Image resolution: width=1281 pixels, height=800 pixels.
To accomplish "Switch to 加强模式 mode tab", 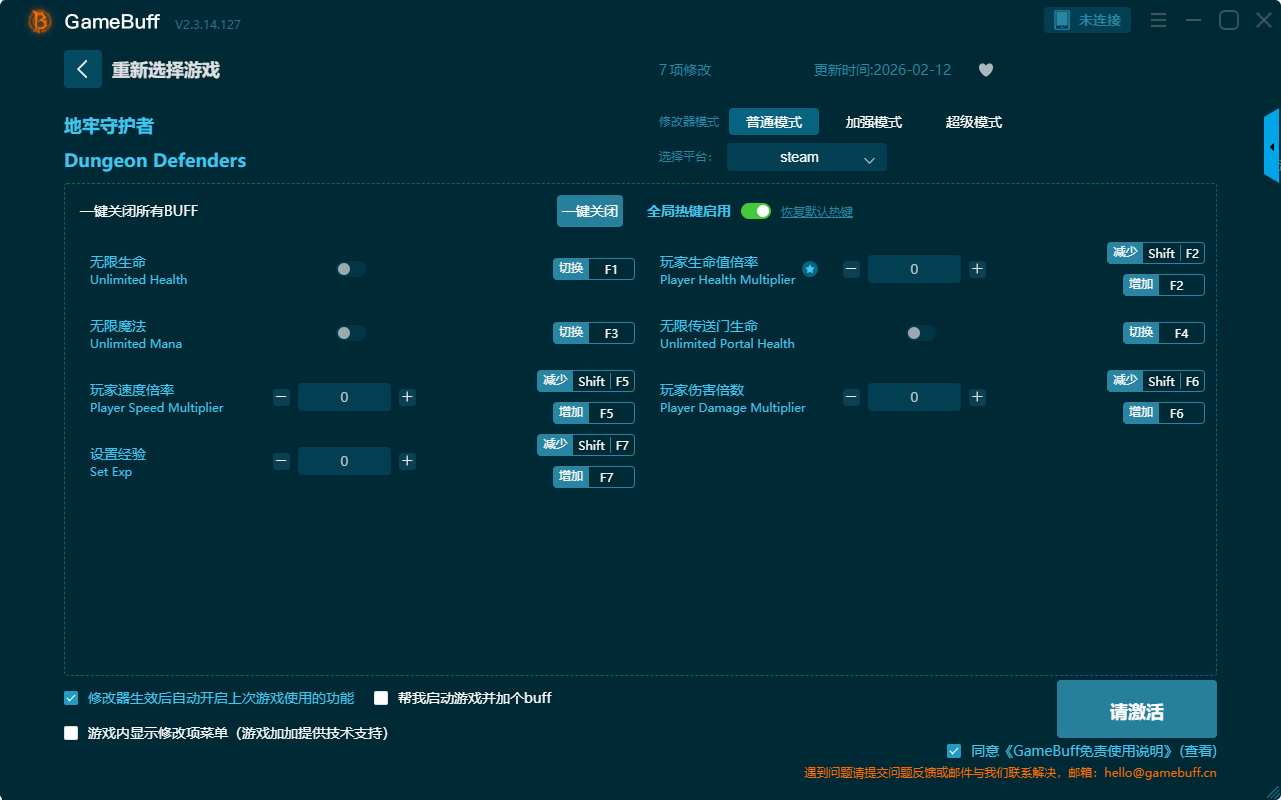I will 873,122.
